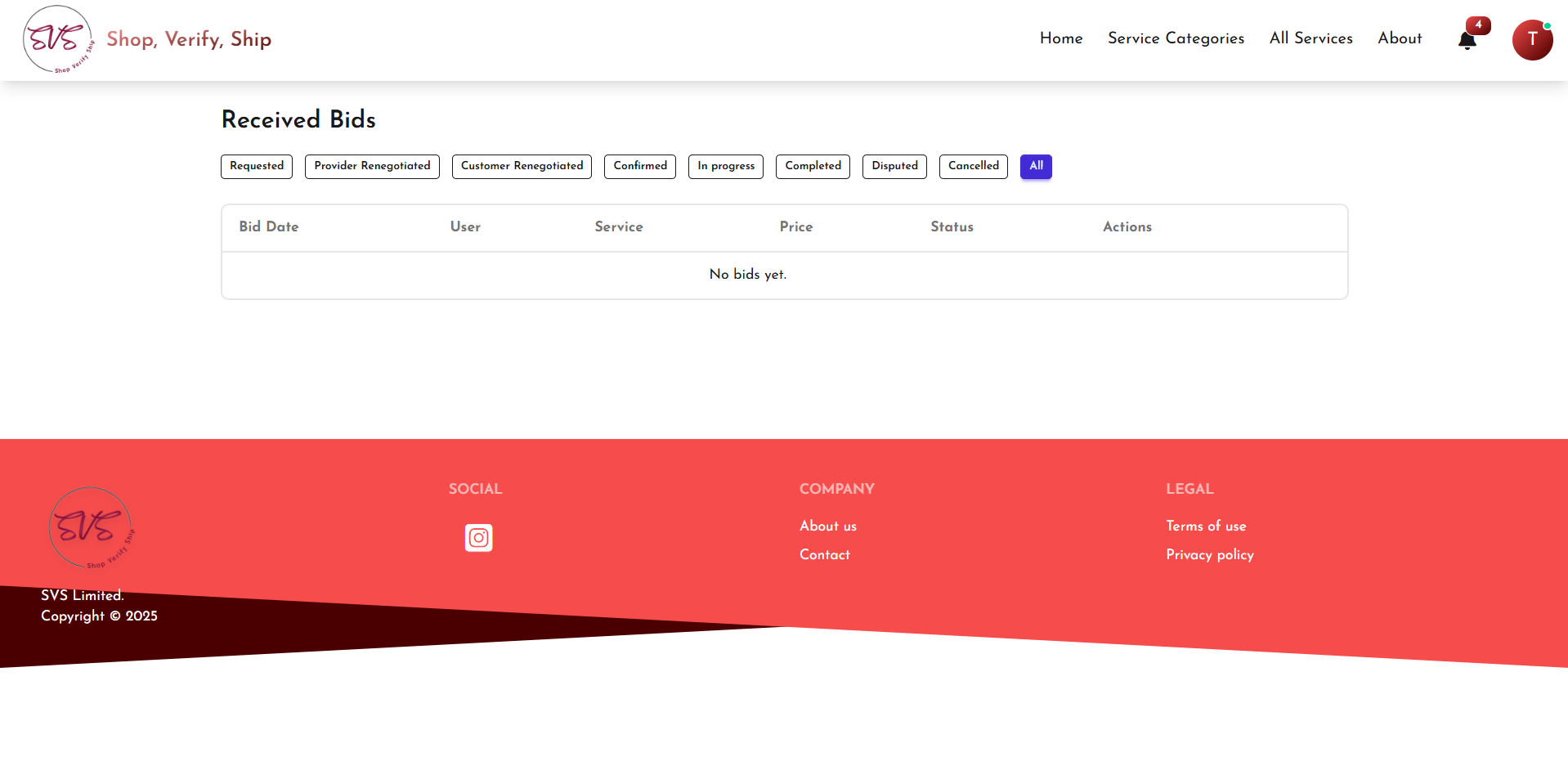Viewport: 1568px width, 757px height.
Task: Open Service Categories page
Action: pos(1176,38)
